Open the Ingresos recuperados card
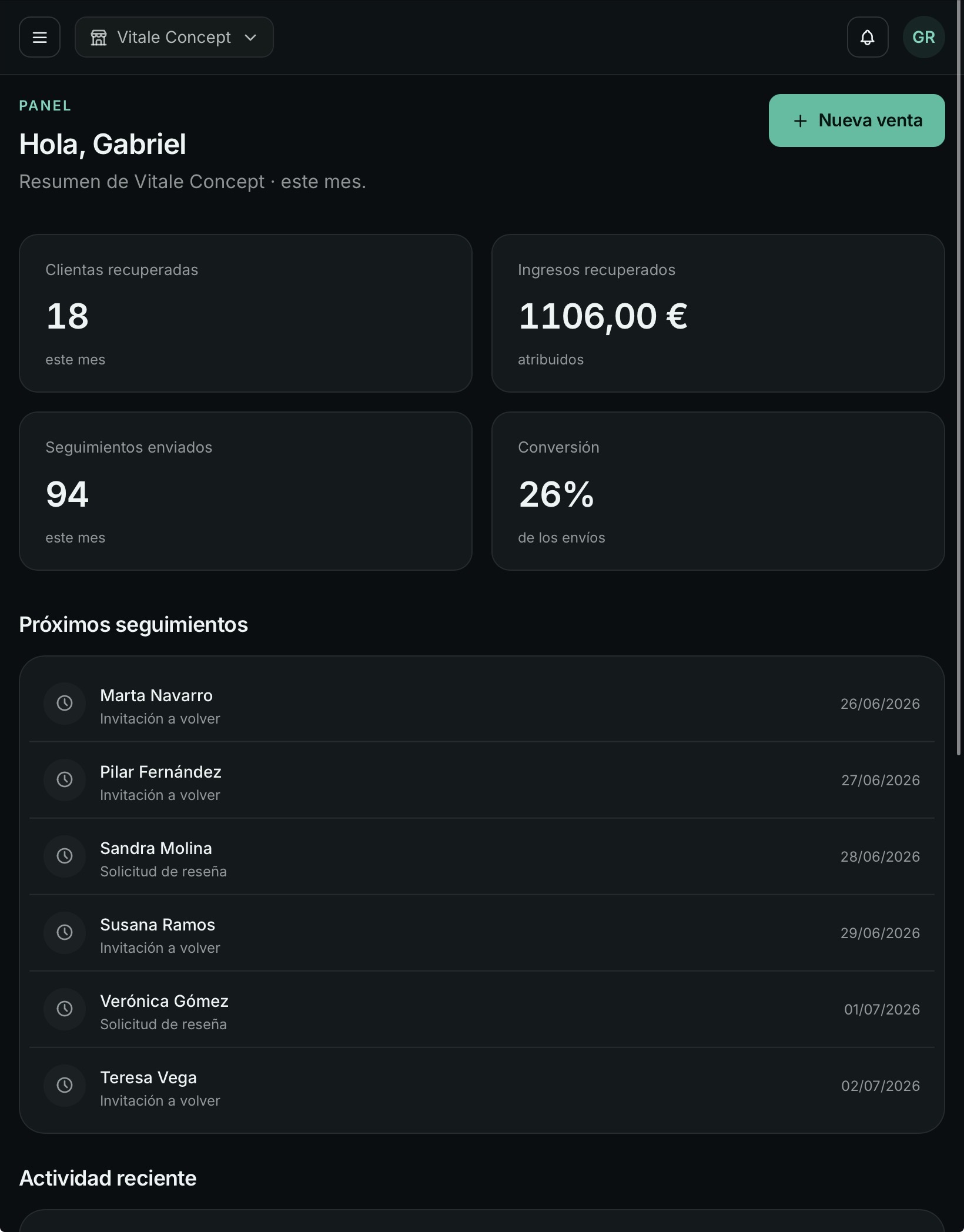The height and width of the screenshot is (1232, 964). tap(718, 313)
